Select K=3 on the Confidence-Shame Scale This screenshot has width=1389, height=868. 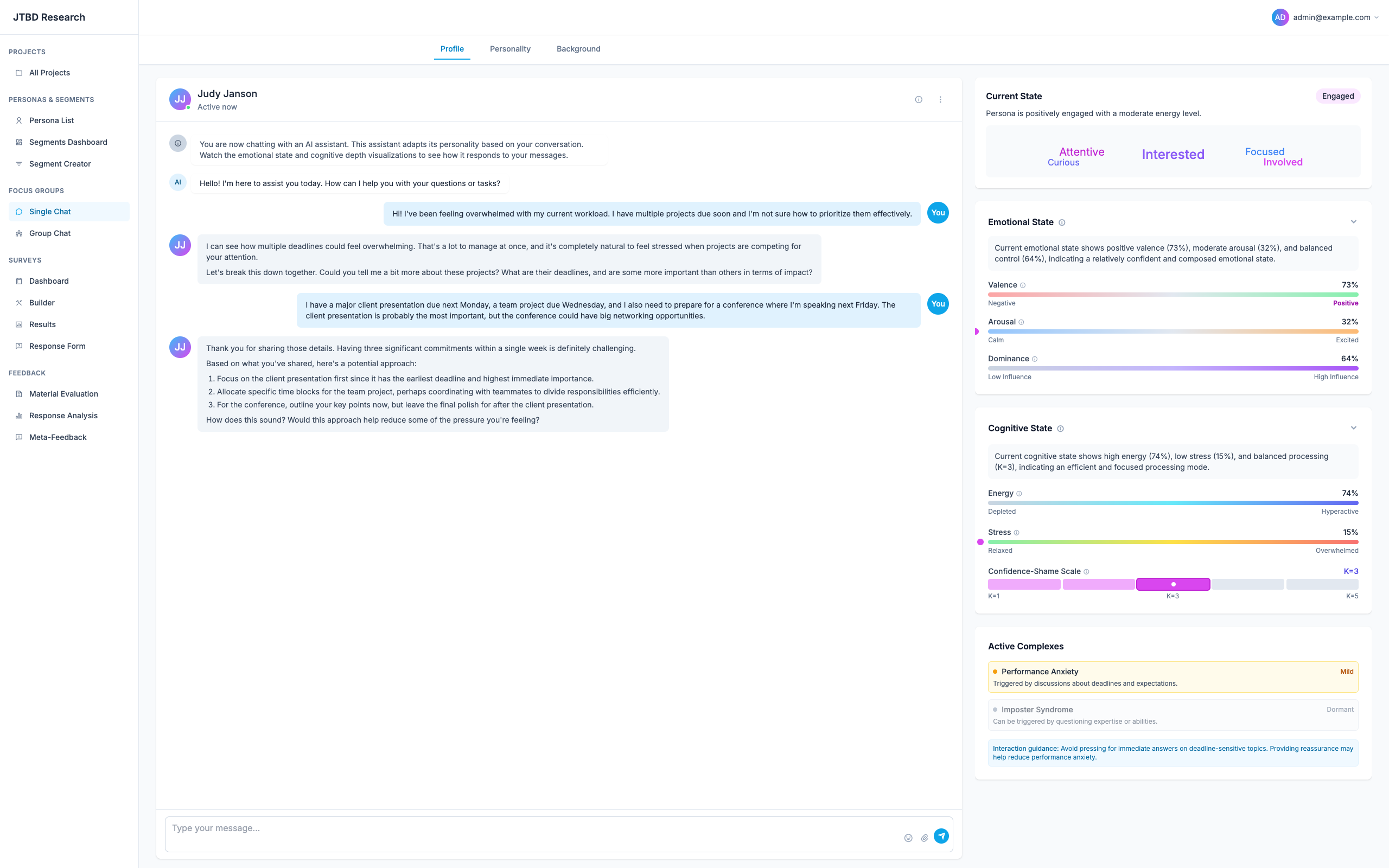[1173, 584]
